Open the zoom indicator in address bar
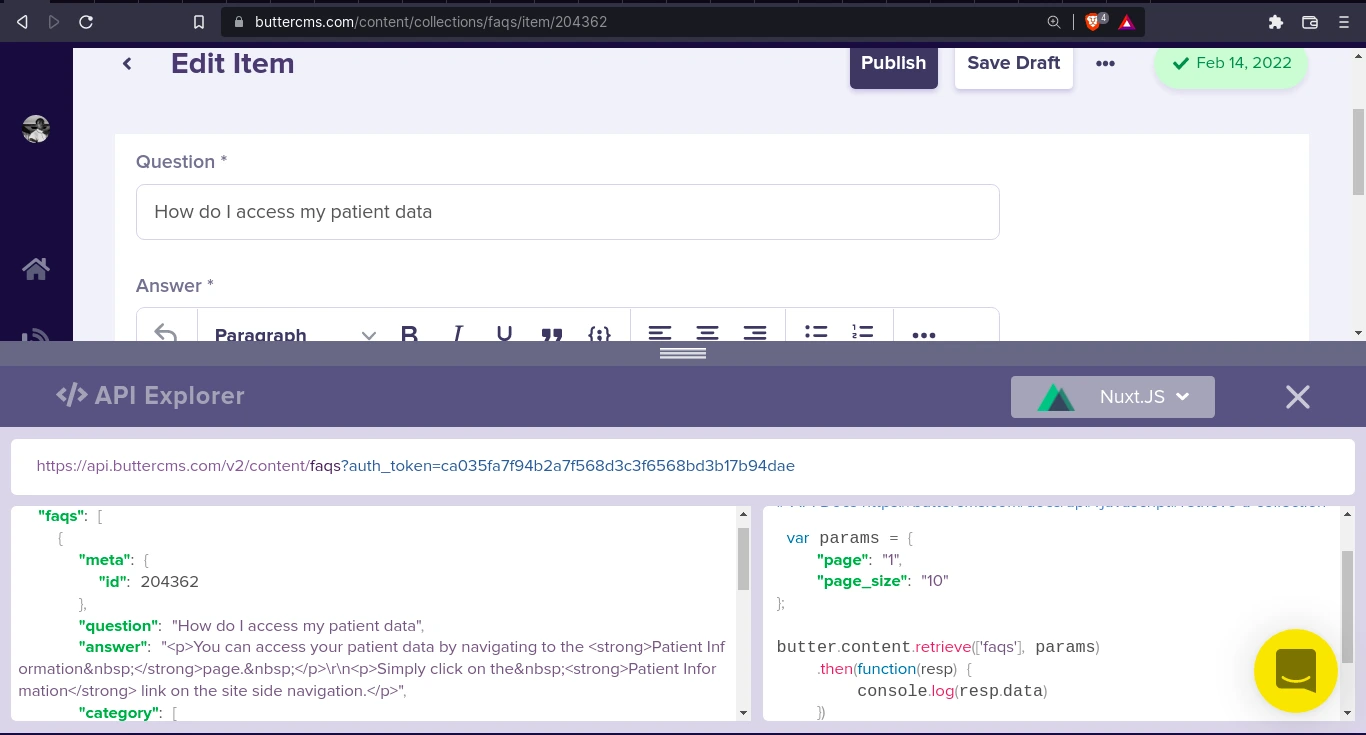Viewport: 1366px width, 735px height. click(x=1053, y=21)
